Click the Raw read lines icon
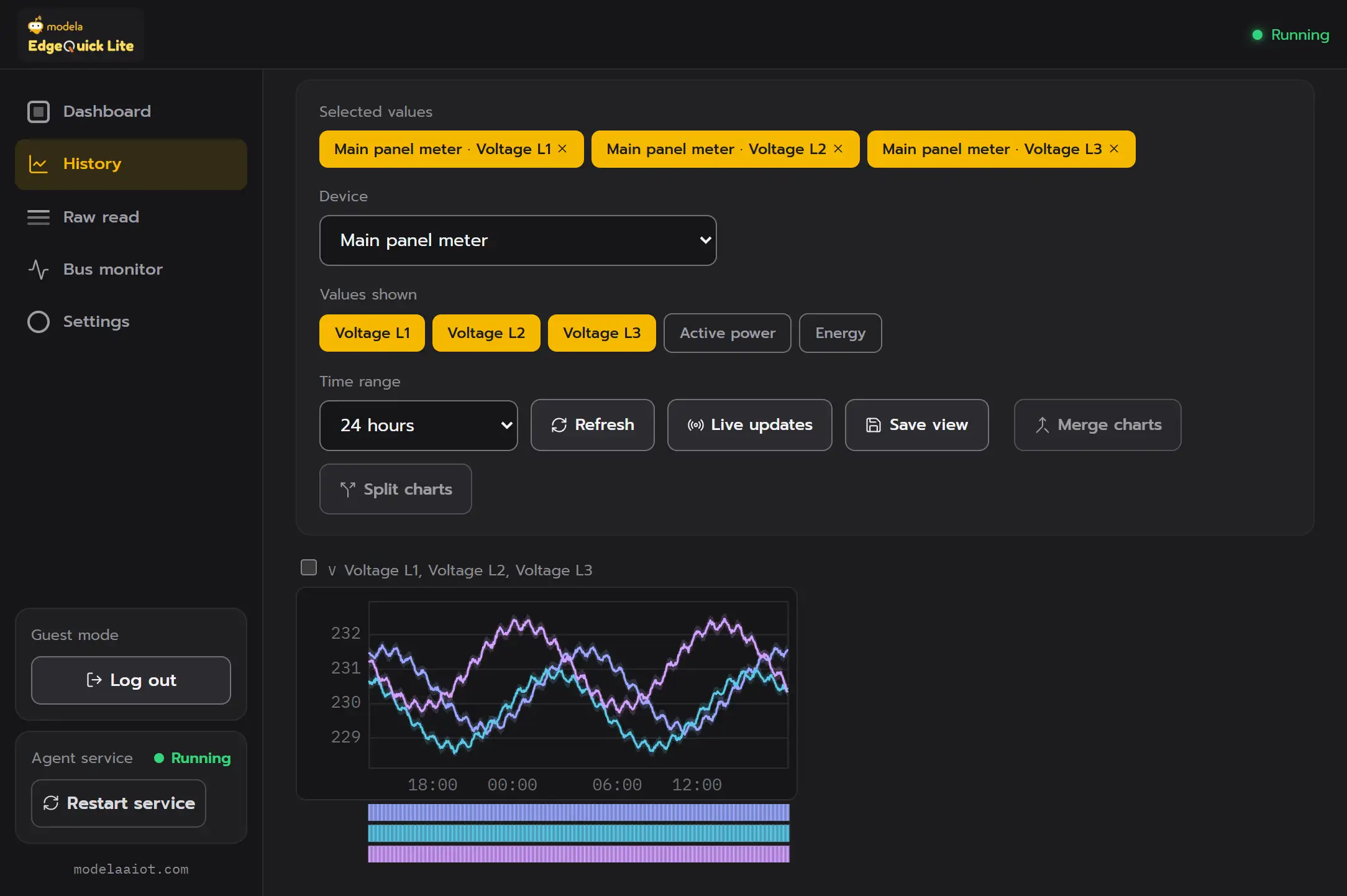This screenshot has width=1347, height=896. tap(39, 217)
